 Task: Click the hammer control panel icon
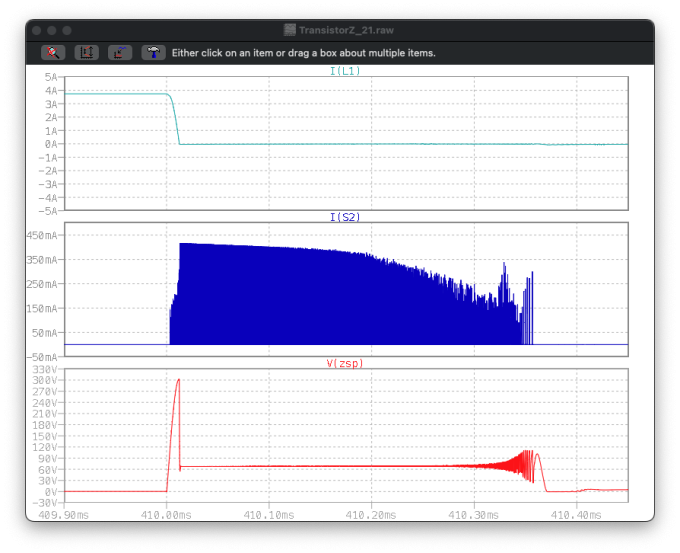point(153,52)
